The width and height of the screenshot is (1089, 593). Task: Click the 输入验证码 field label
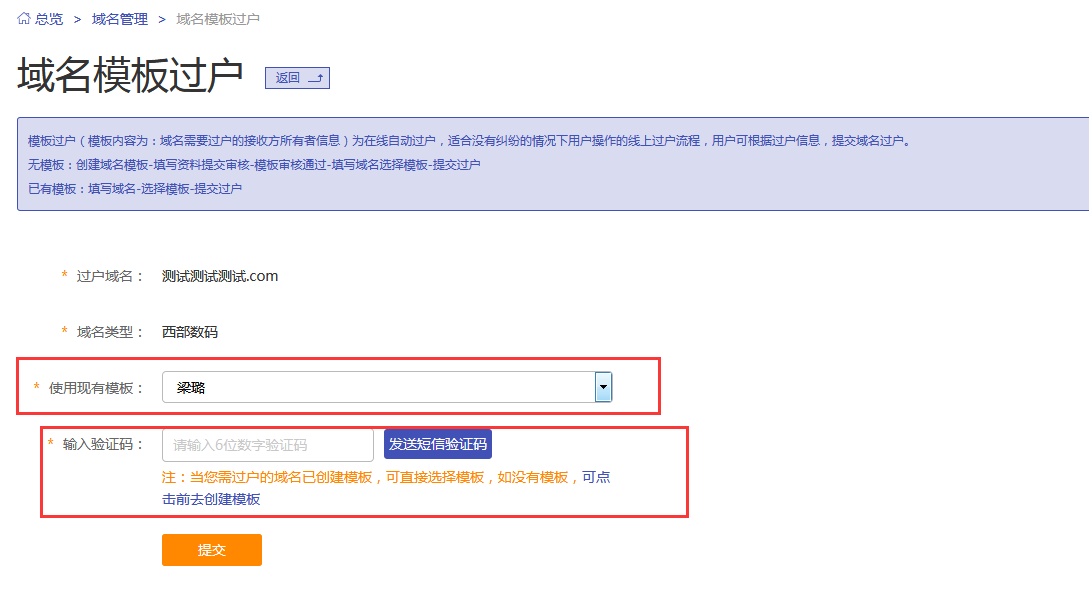click(x=104, y=444)
